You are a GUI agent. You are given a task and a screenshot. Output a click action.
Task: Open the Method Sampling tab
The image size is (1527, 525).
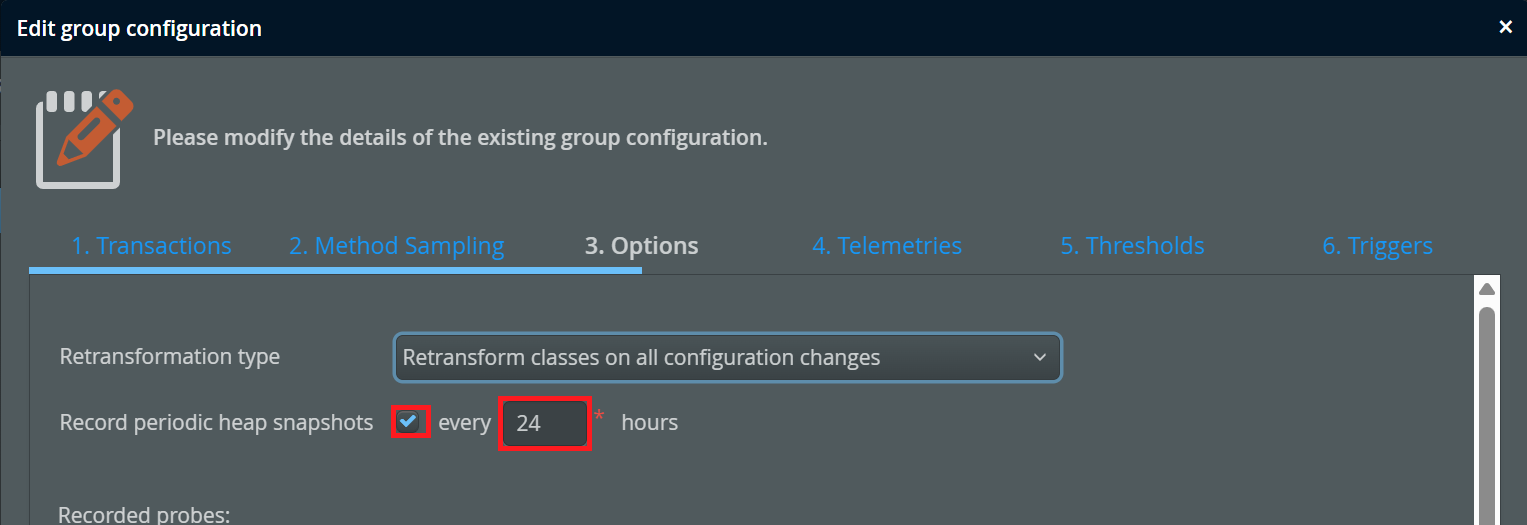pos(396,246)
